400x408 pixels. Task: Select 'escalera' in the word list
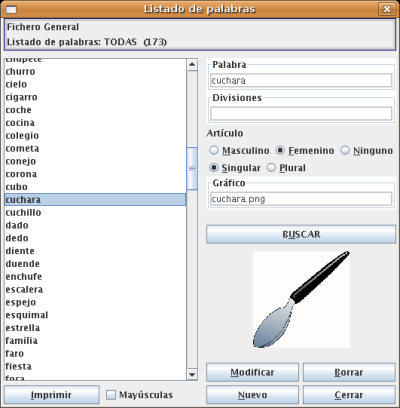[x=95, y=289]
